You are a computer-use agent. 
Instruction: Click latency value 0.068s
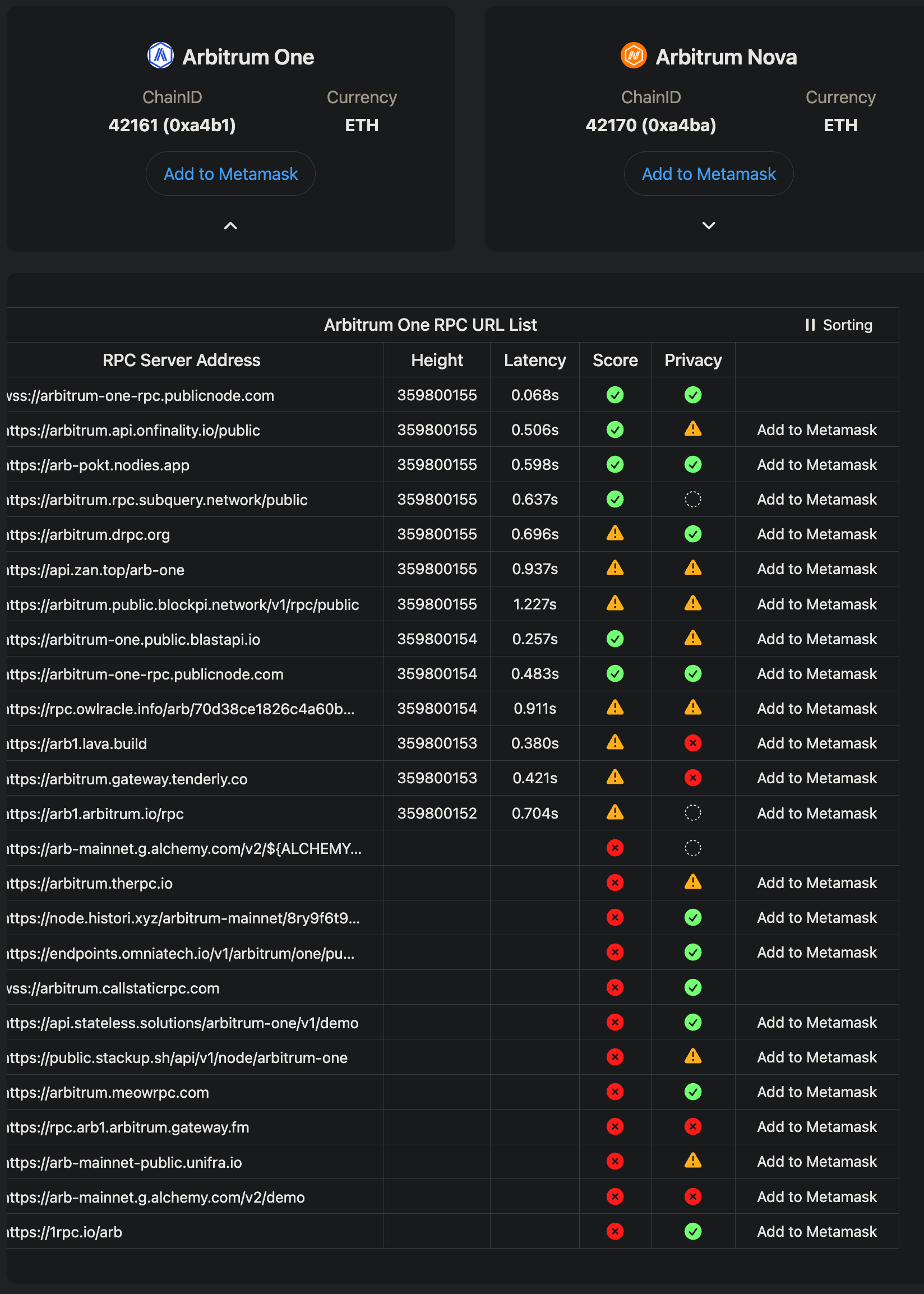(535, 395)
